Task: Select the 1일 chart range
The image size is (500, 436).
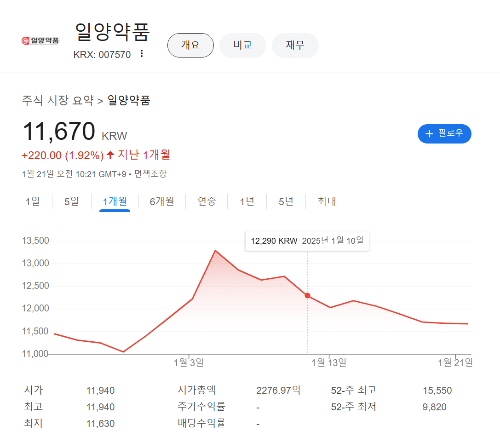Action: [x=33, y=201]
